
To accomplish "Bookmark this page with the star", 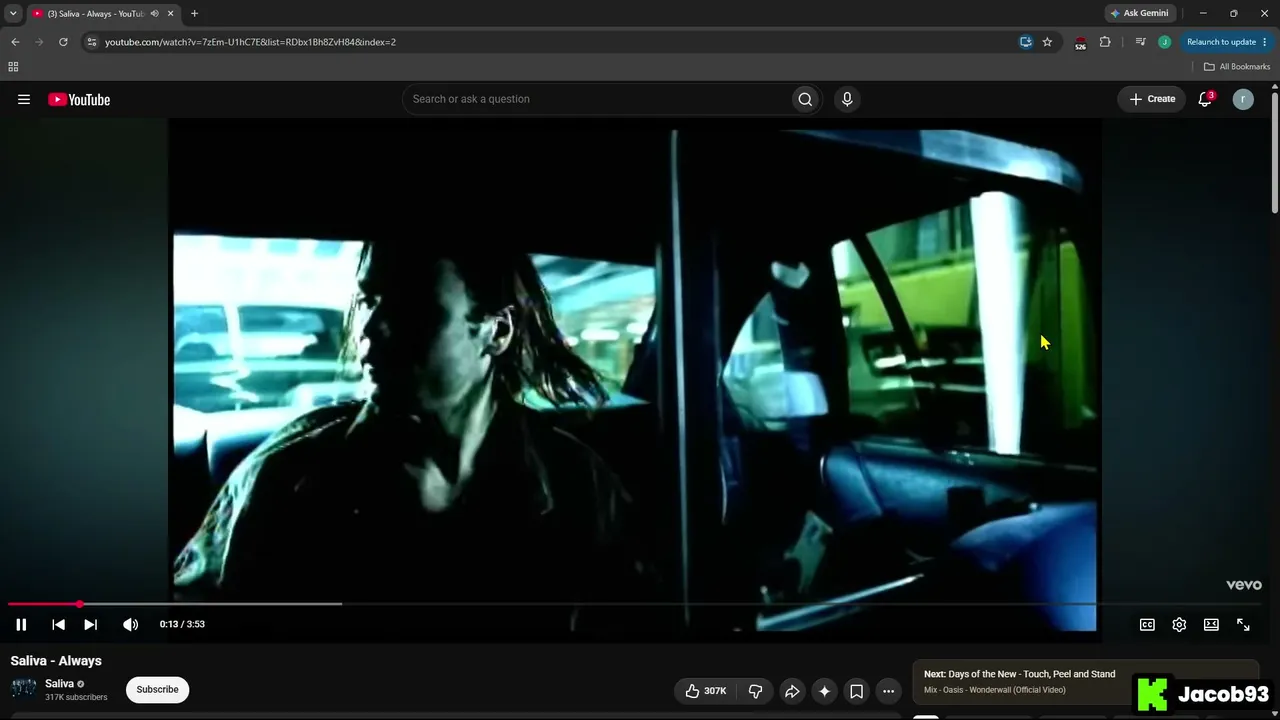I will [x=1047, y=42].
